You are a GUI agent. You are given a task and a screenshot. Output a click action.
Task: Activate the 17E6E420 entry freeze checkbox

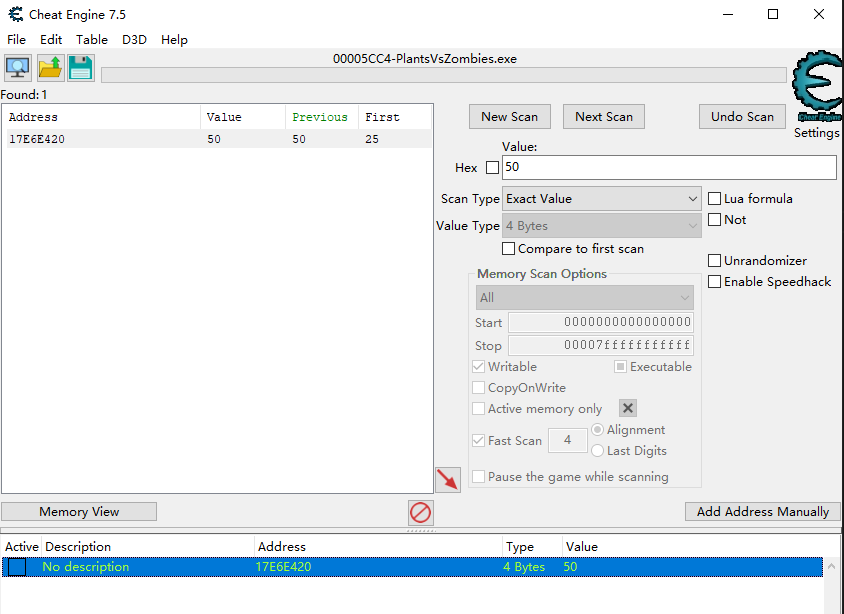point(17,567)
